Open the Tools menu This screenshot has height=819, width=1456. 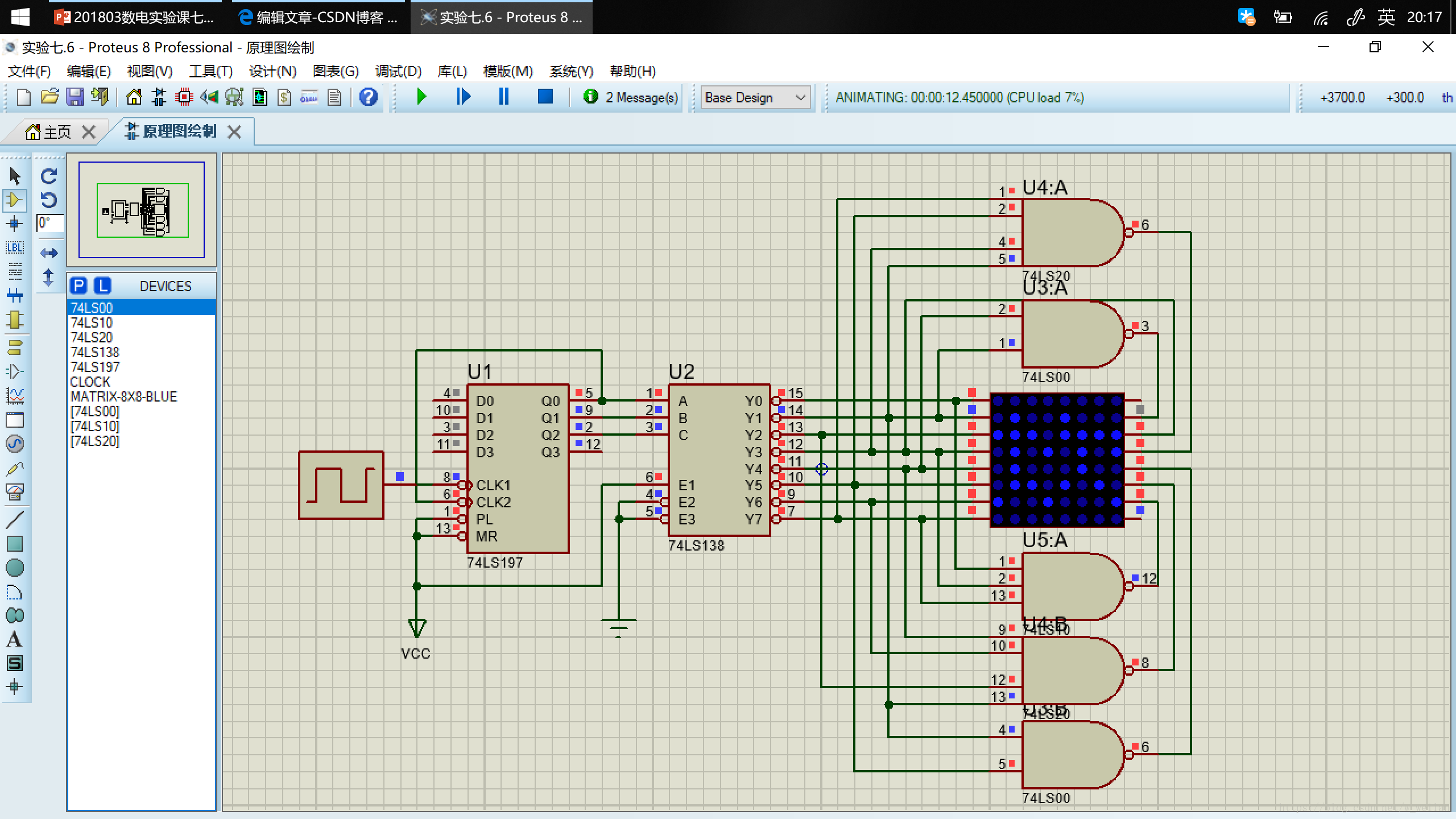pyautogui.click(x=211, y=71)
